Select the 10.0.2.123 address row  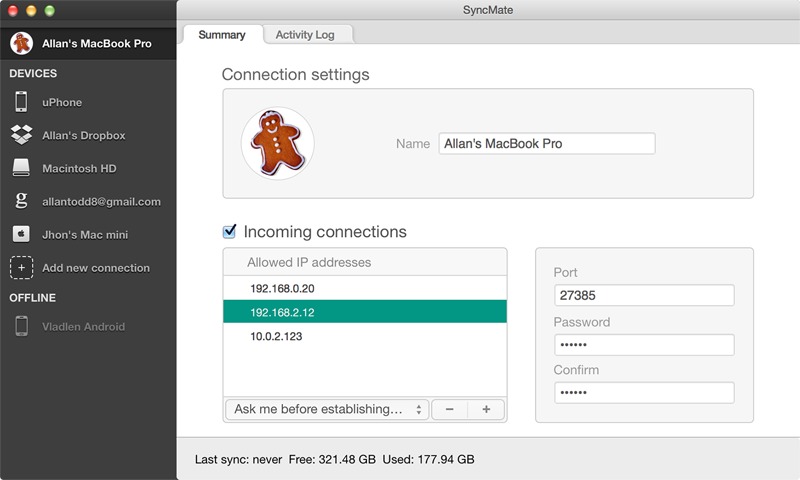click(x=365, y=336)
